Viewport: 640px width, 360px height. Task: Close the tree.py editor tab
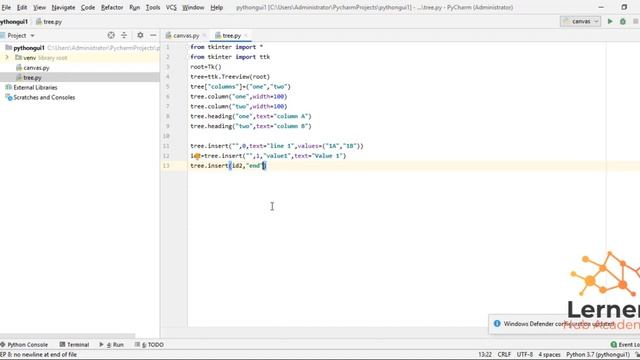pos(246,36)
